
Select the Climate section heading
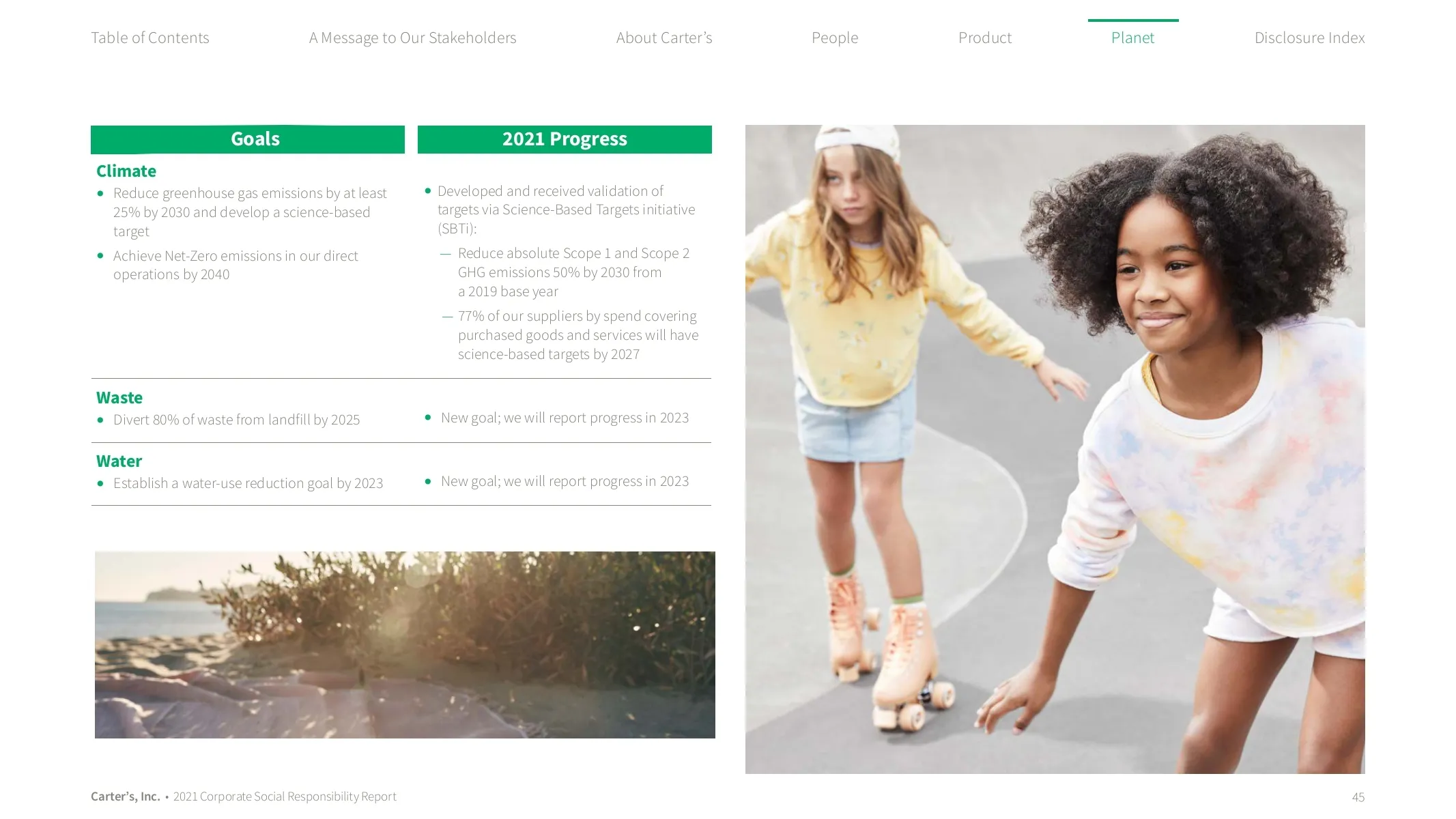(126, 171)
